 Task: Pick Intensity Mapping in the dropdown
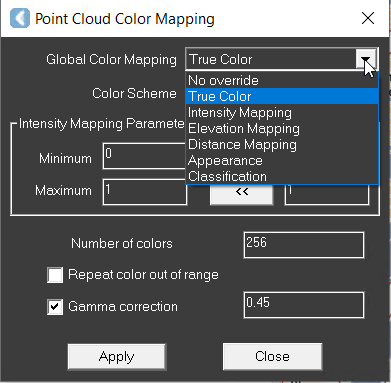coord(282,112)
